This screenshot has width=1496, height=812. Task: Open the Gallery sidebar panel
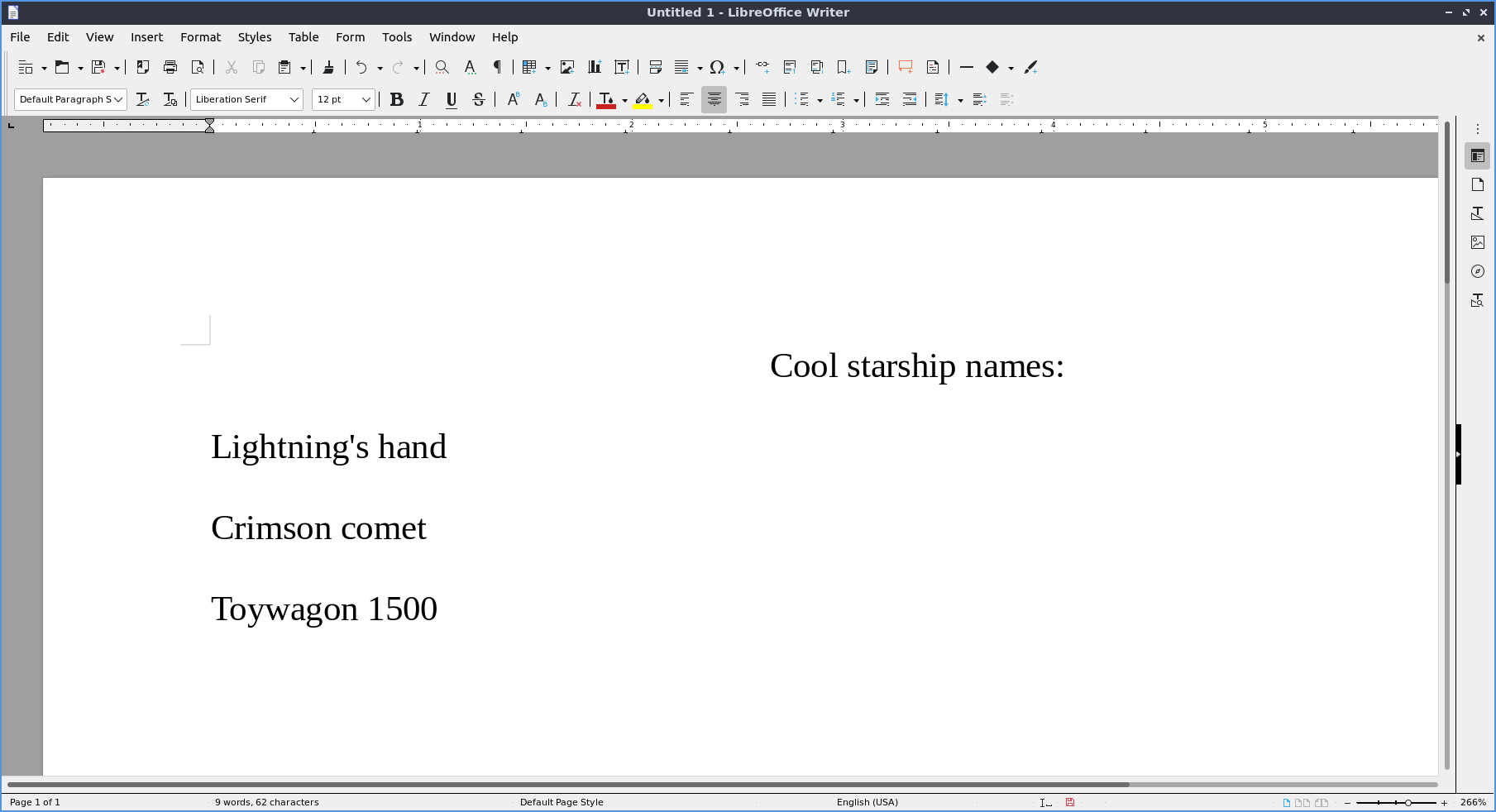pos(1478,242)
